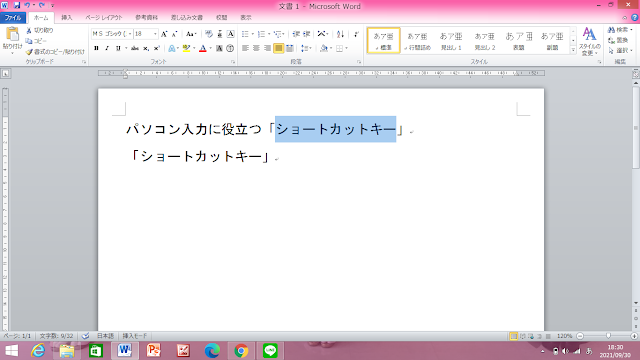Apply the 標準 (Normal) style

click(384, 41)
